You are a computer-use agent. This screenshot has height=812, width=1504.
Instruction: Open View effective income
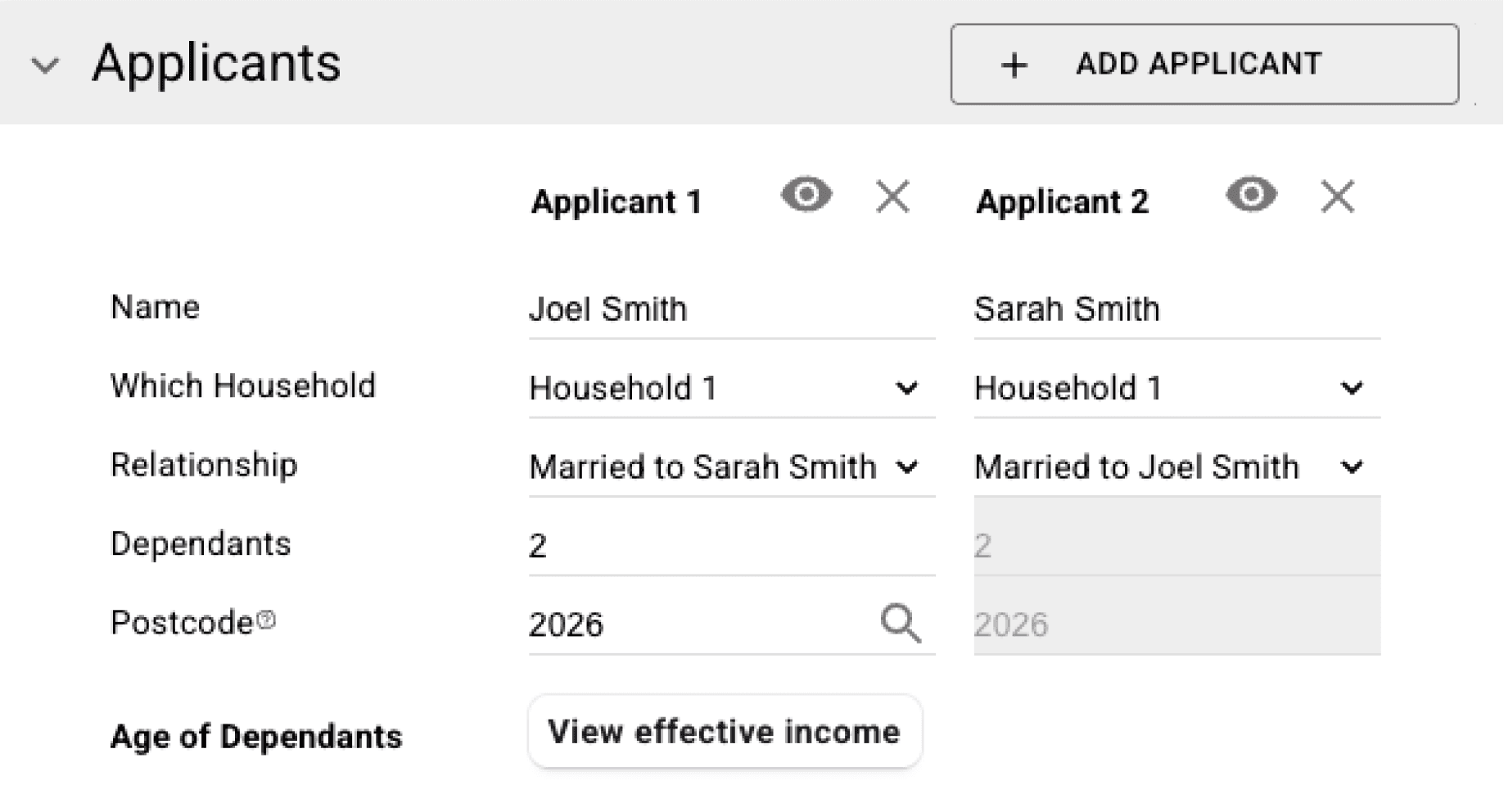pos(725,732)
